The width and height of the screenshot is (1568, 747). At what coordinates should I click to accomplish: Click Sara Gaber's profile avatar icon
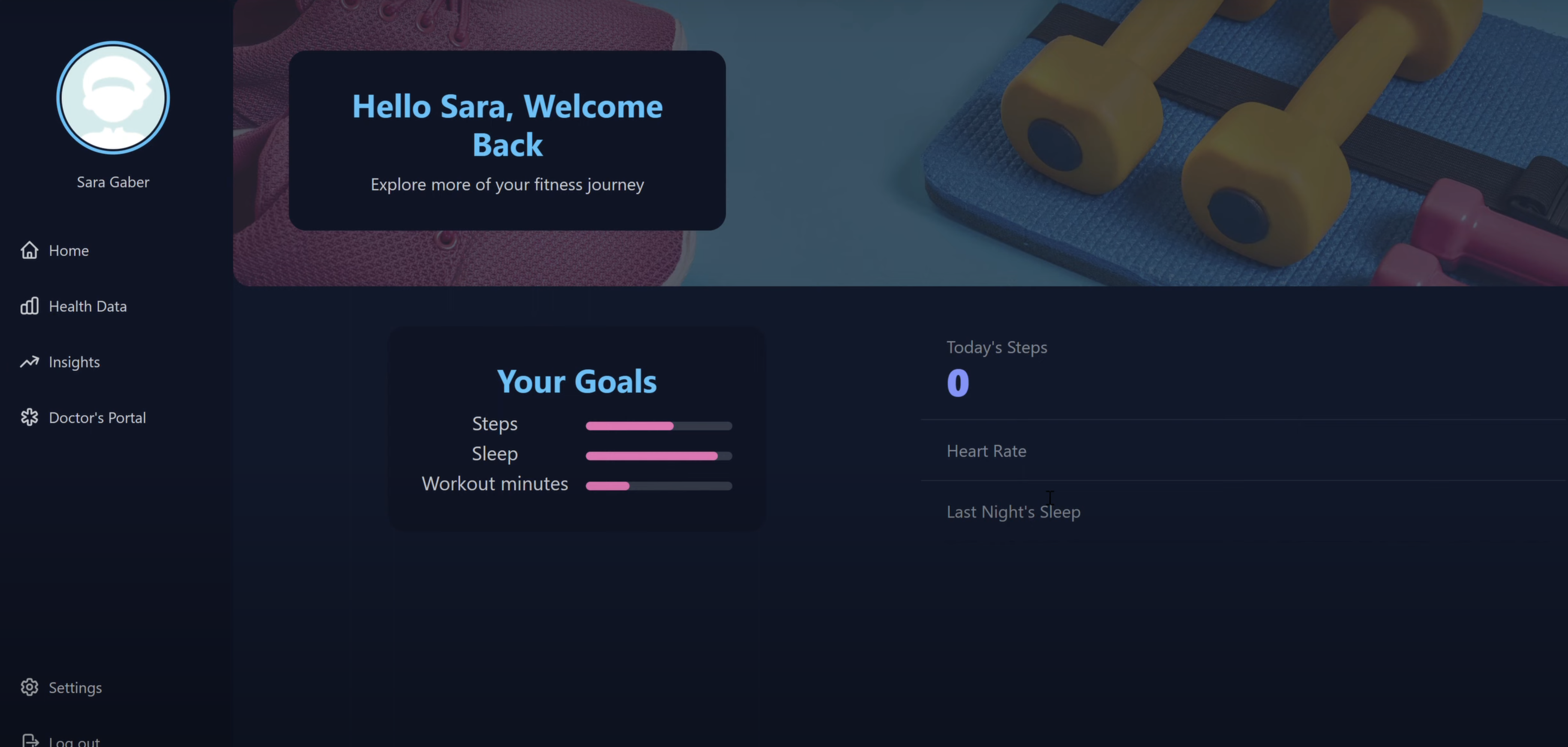coord(113,97)
